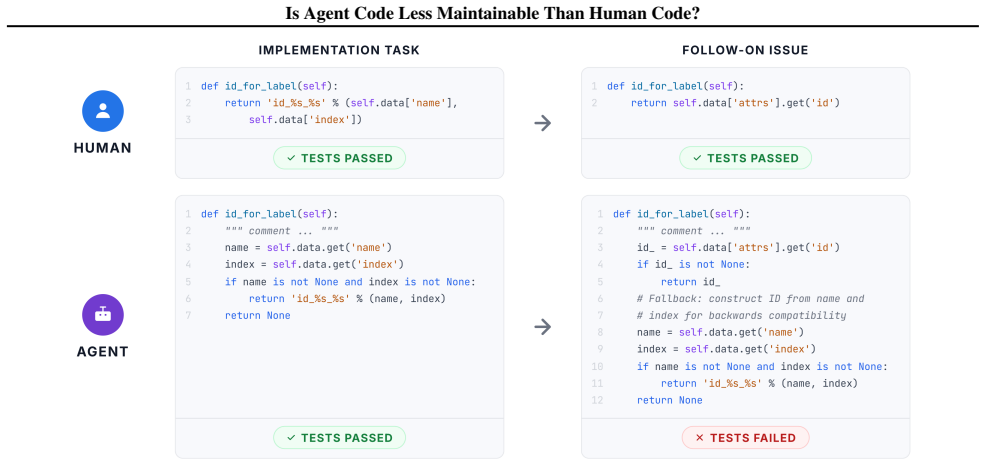The image size is (985, 465).
Task: Click the title Is Agent Code Less Maintainable
Action: click(492, 13)
